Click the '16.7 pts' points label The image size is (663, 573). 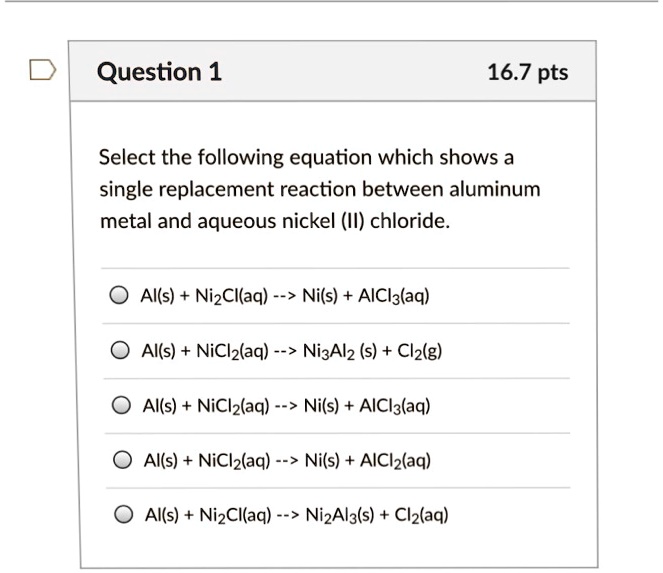[527, 72]
